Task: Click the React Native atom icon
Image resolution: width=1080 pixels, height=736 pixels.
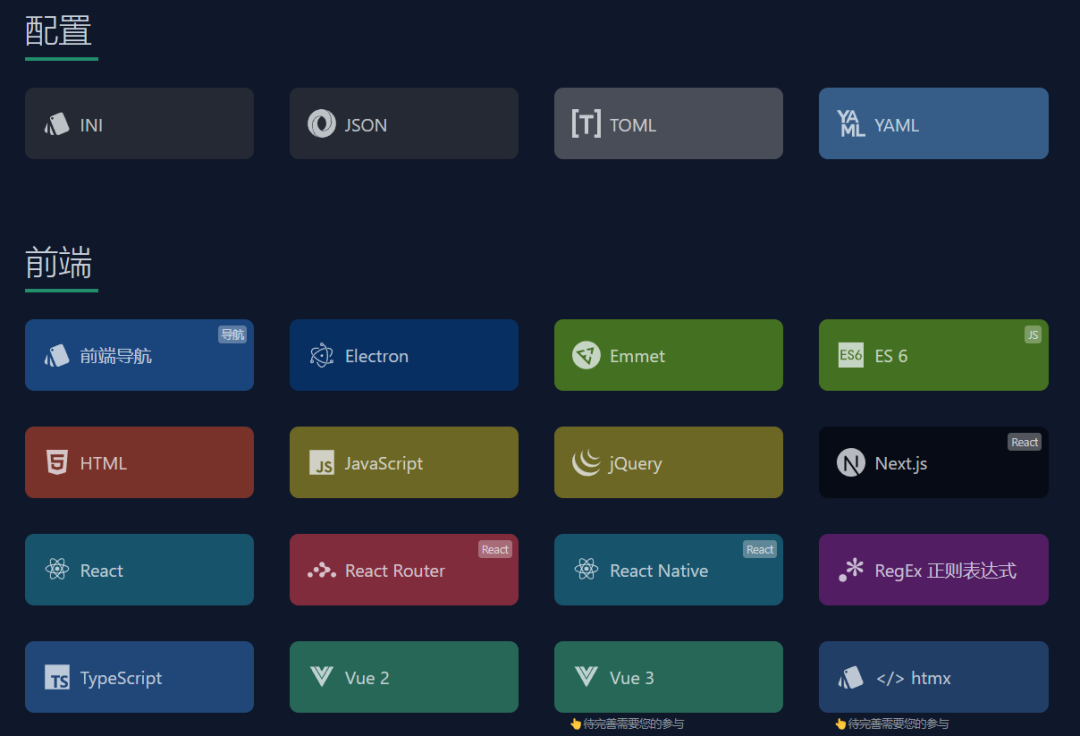Action: click(x=586, y=569)
